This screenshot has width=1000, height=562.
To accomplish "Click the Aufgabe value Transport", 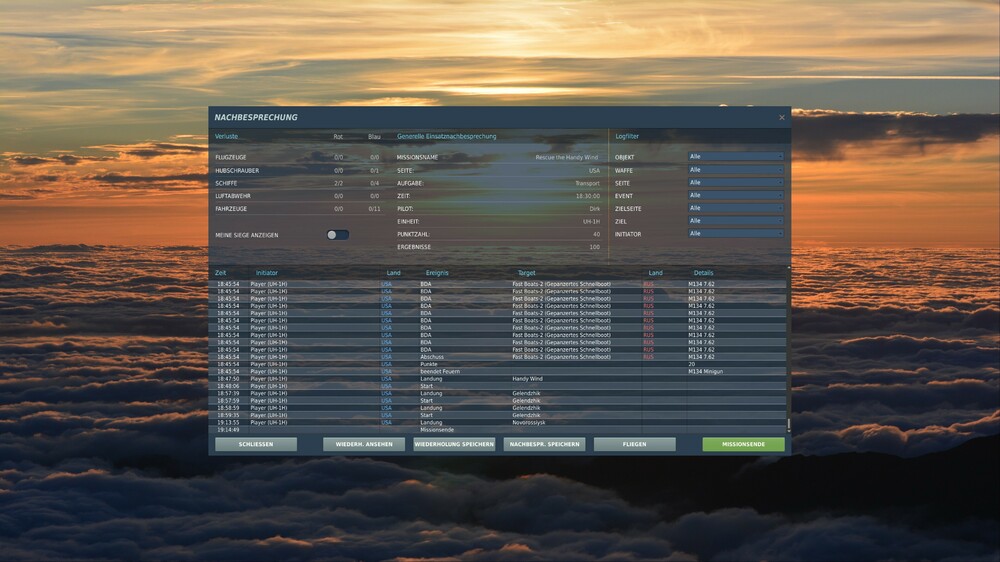I will pyautogui.click(x=587, y=183).
